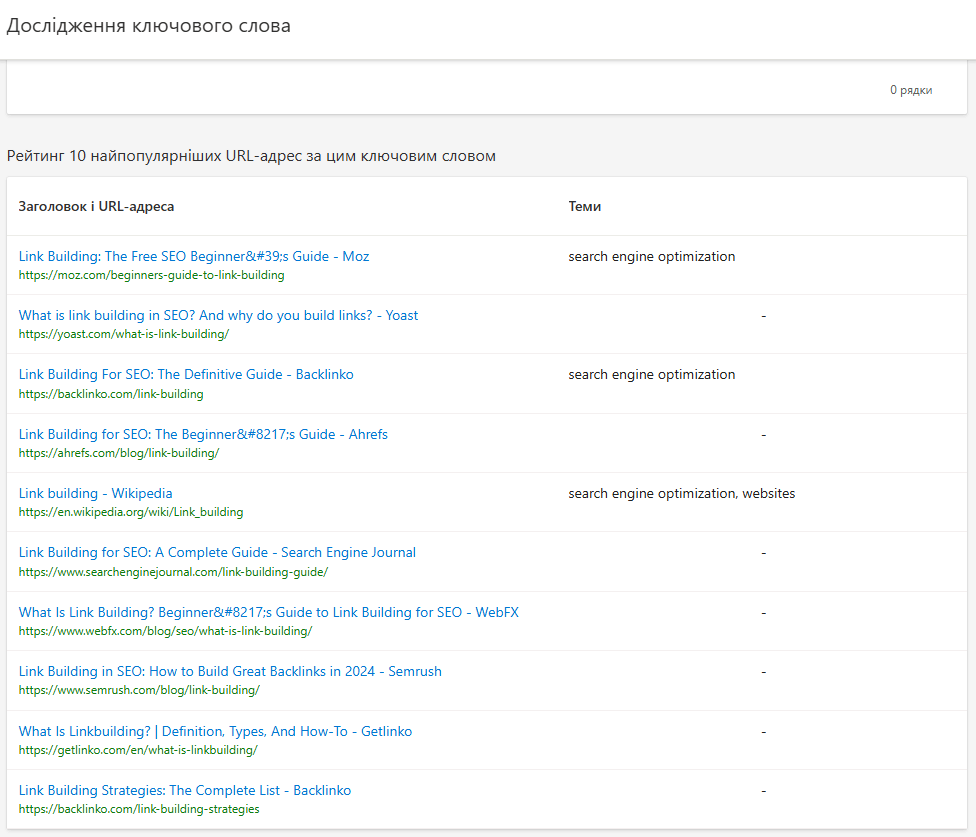This screenshot has height=837, width=976.
Task: Click the semrush.com blog link-building URL text
Action: tap(139, 690)
